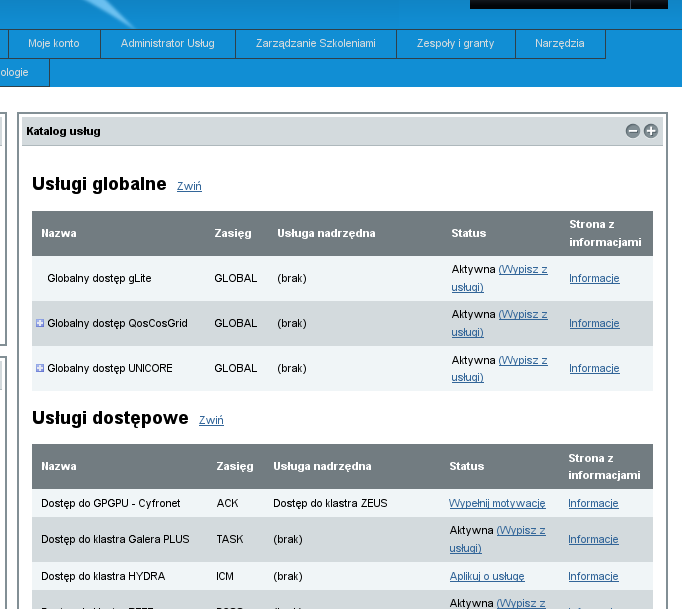This screenshot has width=682, height=609.
Task: Open the Narzędzia tab
Action: (x=560, y=44)
